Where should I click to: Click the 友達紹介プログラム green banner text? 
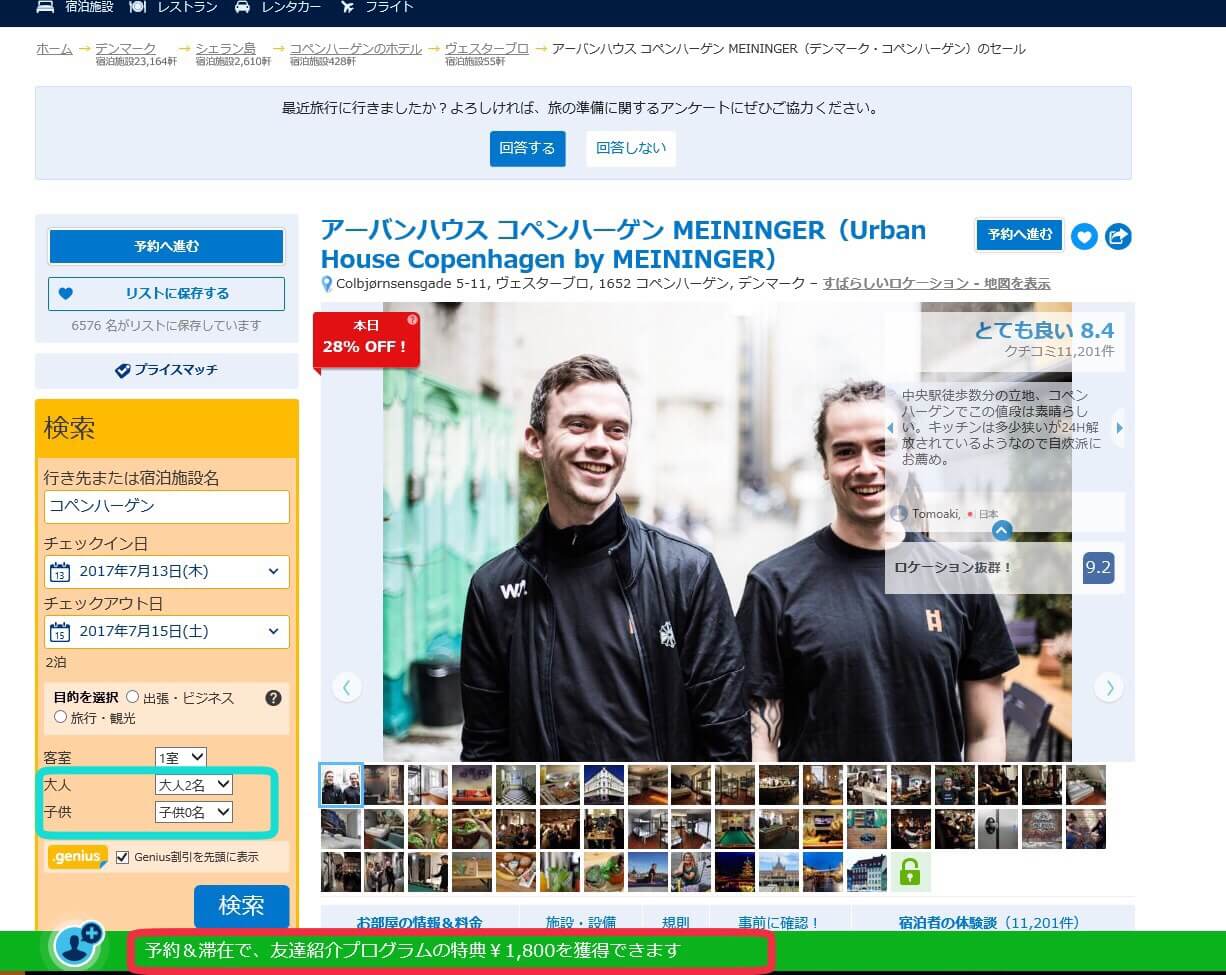tap(412, 950)
